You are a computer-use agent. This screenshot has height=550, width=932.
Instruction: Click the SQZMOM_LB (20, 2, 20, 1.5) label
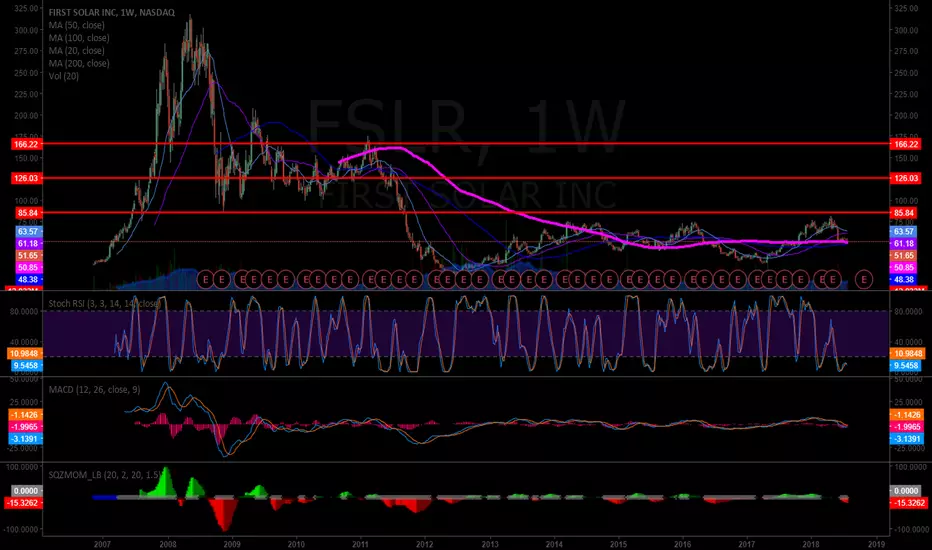pyautogui.click(x=105, y=474)
